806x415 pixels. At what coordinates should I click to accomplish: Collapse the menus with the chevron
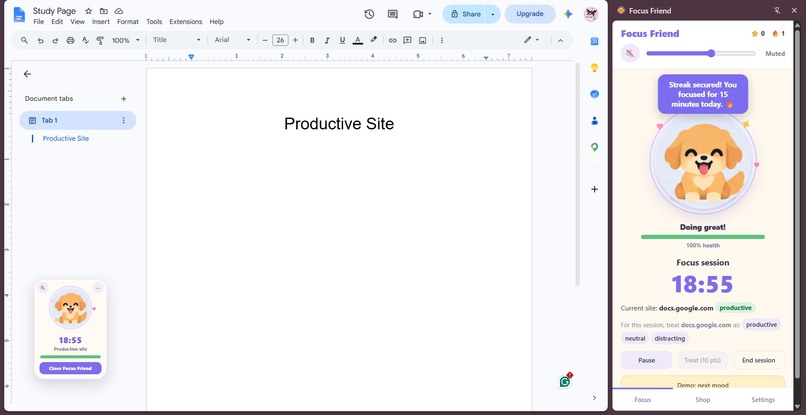[560, 40]
